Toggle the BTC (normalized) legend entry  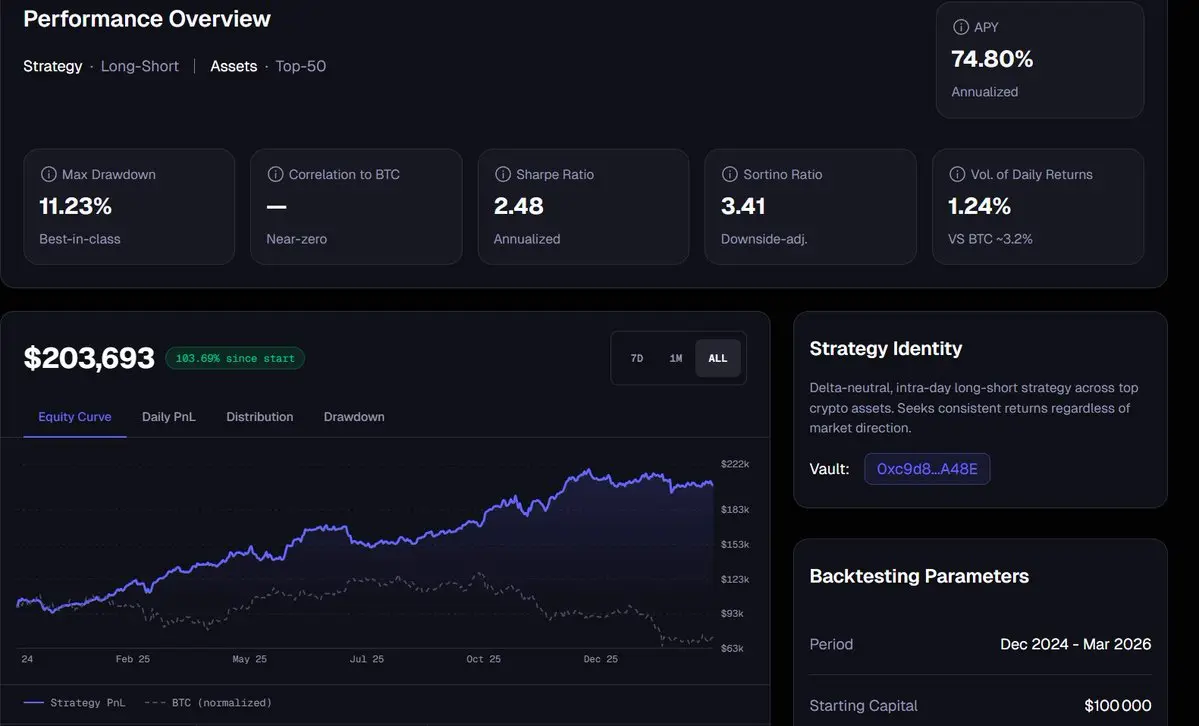(208, 703)
